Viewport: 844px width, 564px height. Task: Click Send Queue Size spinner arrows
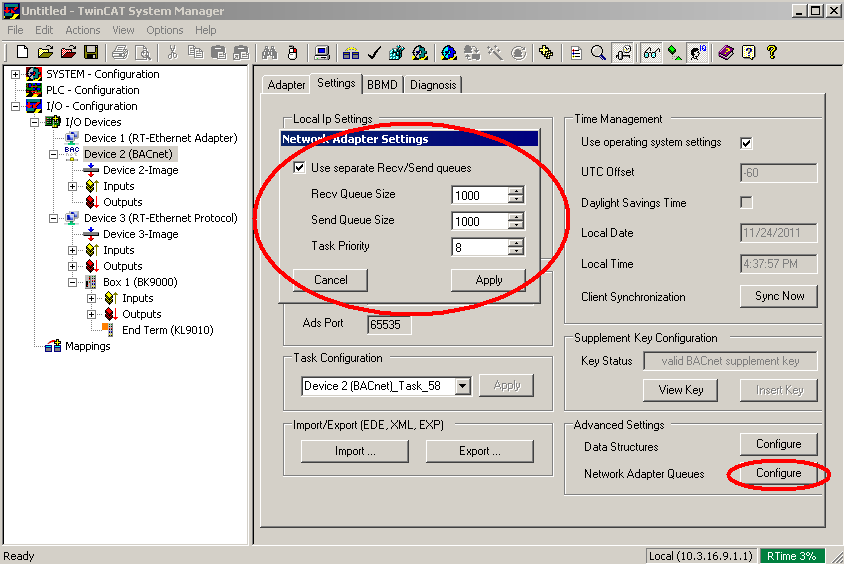tap(516, 221)
